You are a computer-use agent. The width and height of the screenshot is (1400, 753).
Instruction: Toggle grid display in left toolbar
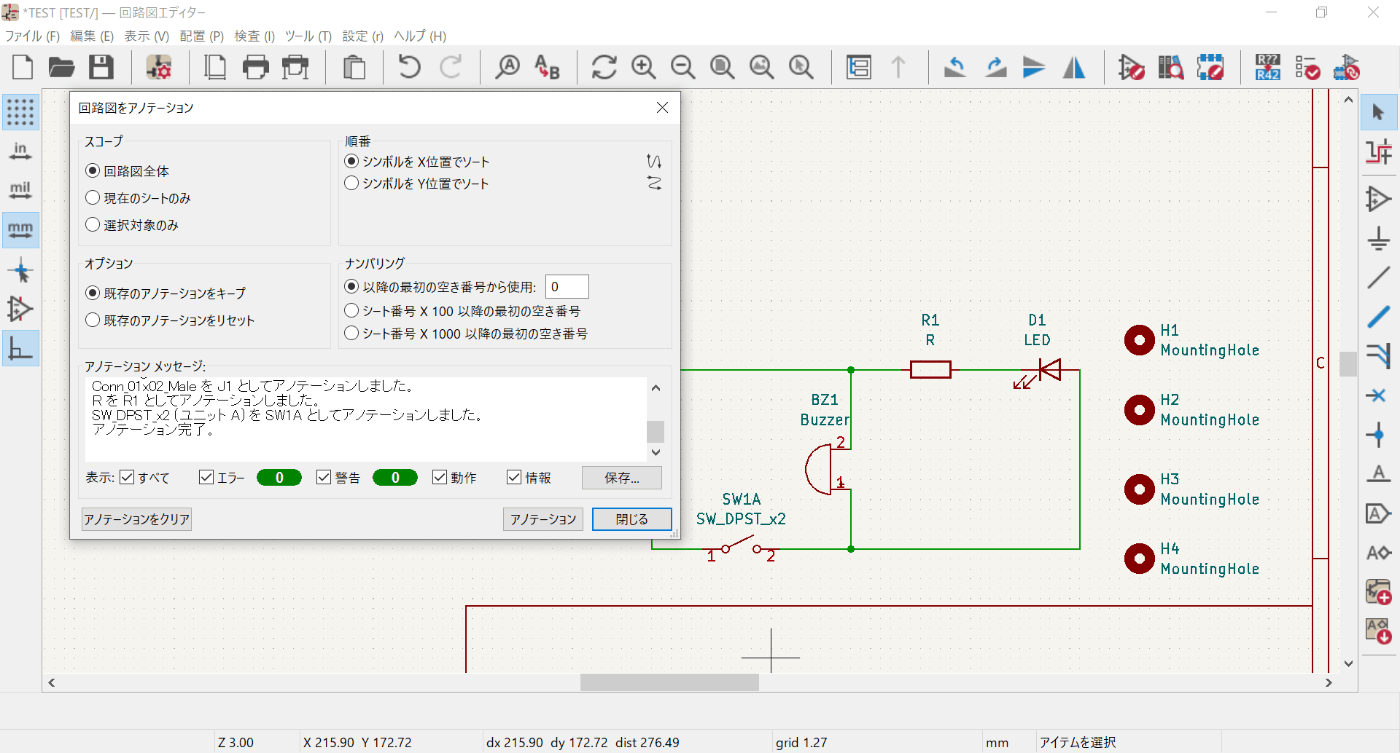[20, 112]
